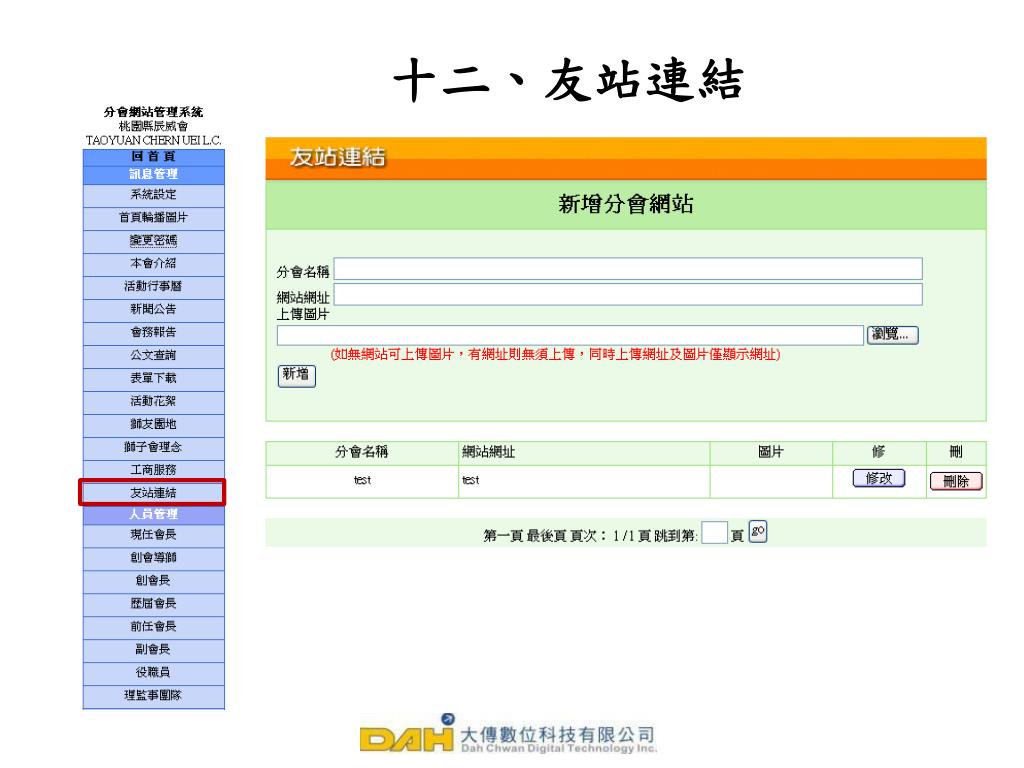
Task: Open 創會導師 menu entry
Action: click(x=153, y=558)
